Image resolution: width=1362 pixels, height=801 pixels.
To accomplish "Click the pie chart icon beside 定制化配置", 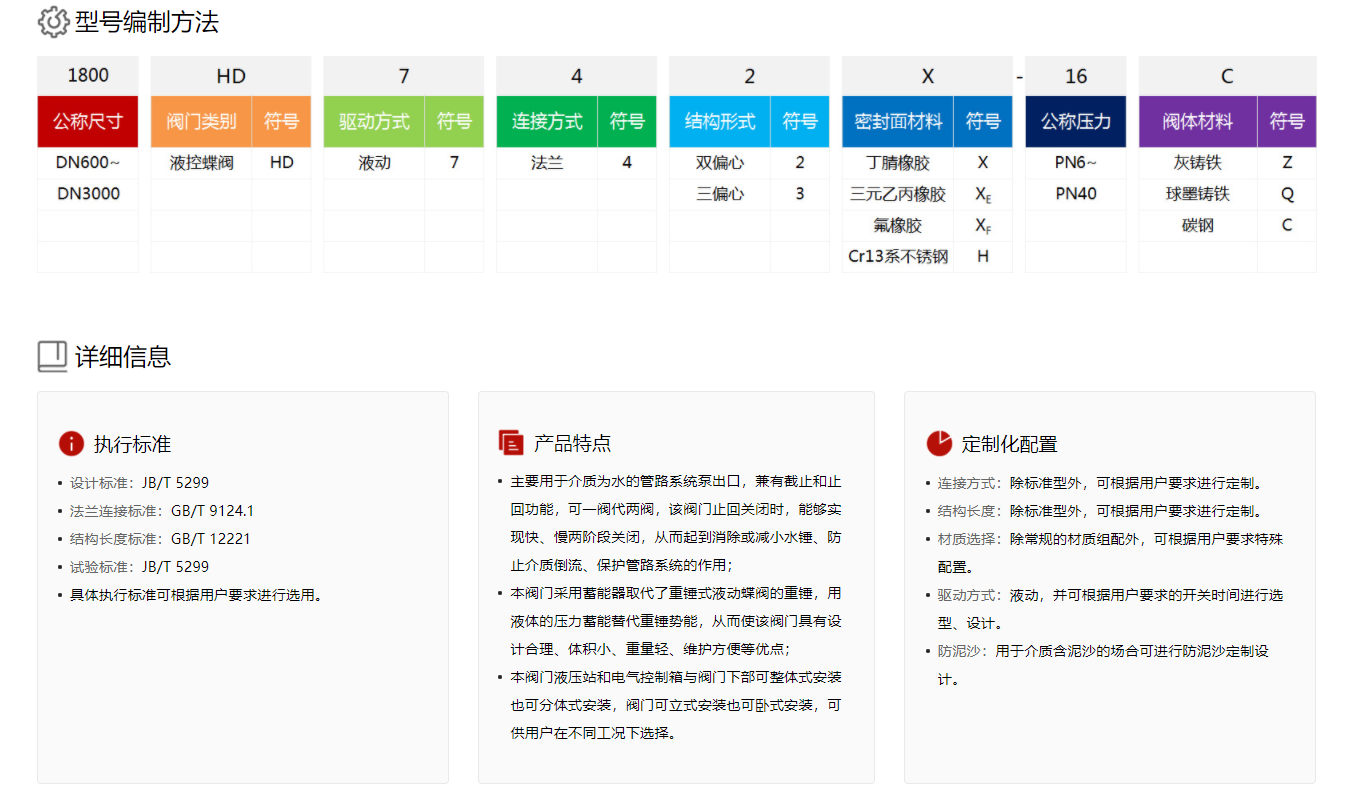I will click(x=939, y=443).
